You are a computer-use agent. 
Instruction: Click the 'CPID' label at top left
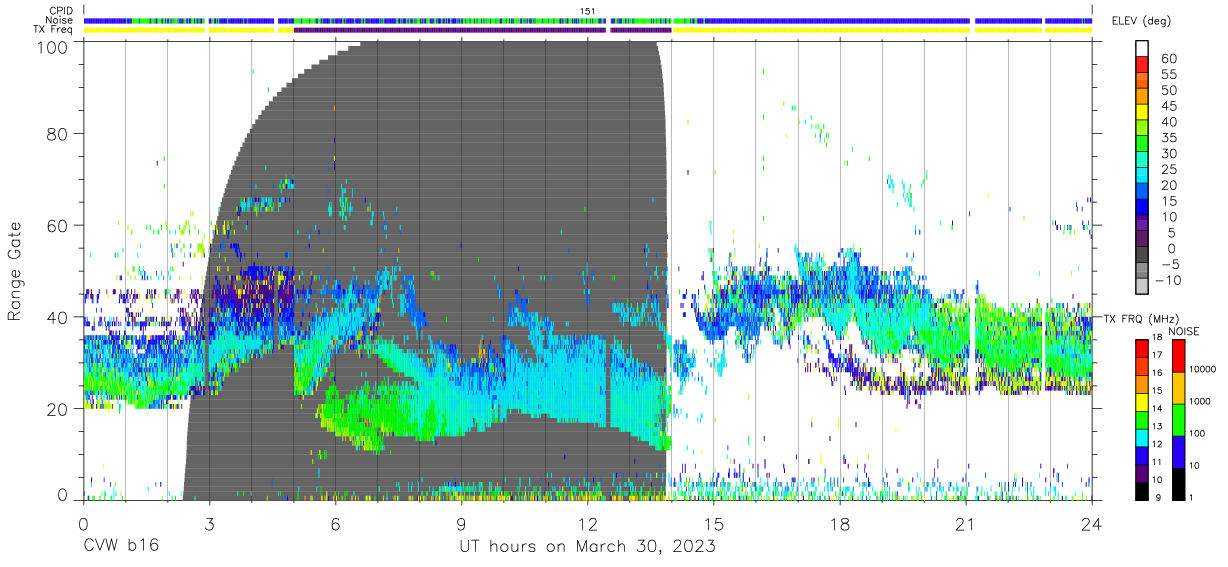(x=62, y=11)
